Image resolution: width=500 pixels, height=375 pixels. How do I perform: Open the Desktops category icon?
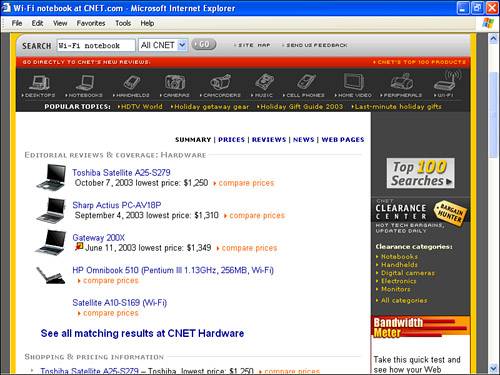39,83
